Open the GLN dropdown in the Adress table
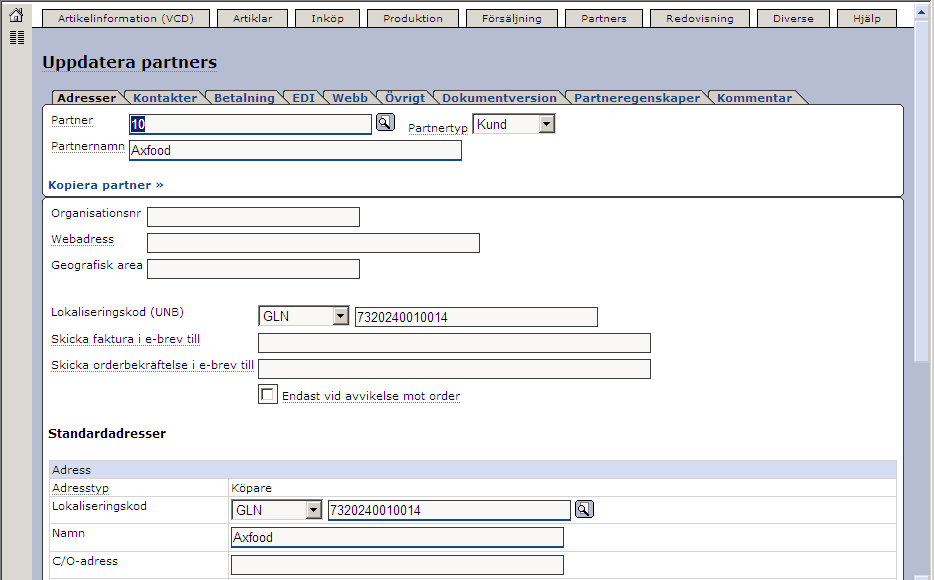The width and height of the screenshot is (934, 580). click(x=276, y=510)
